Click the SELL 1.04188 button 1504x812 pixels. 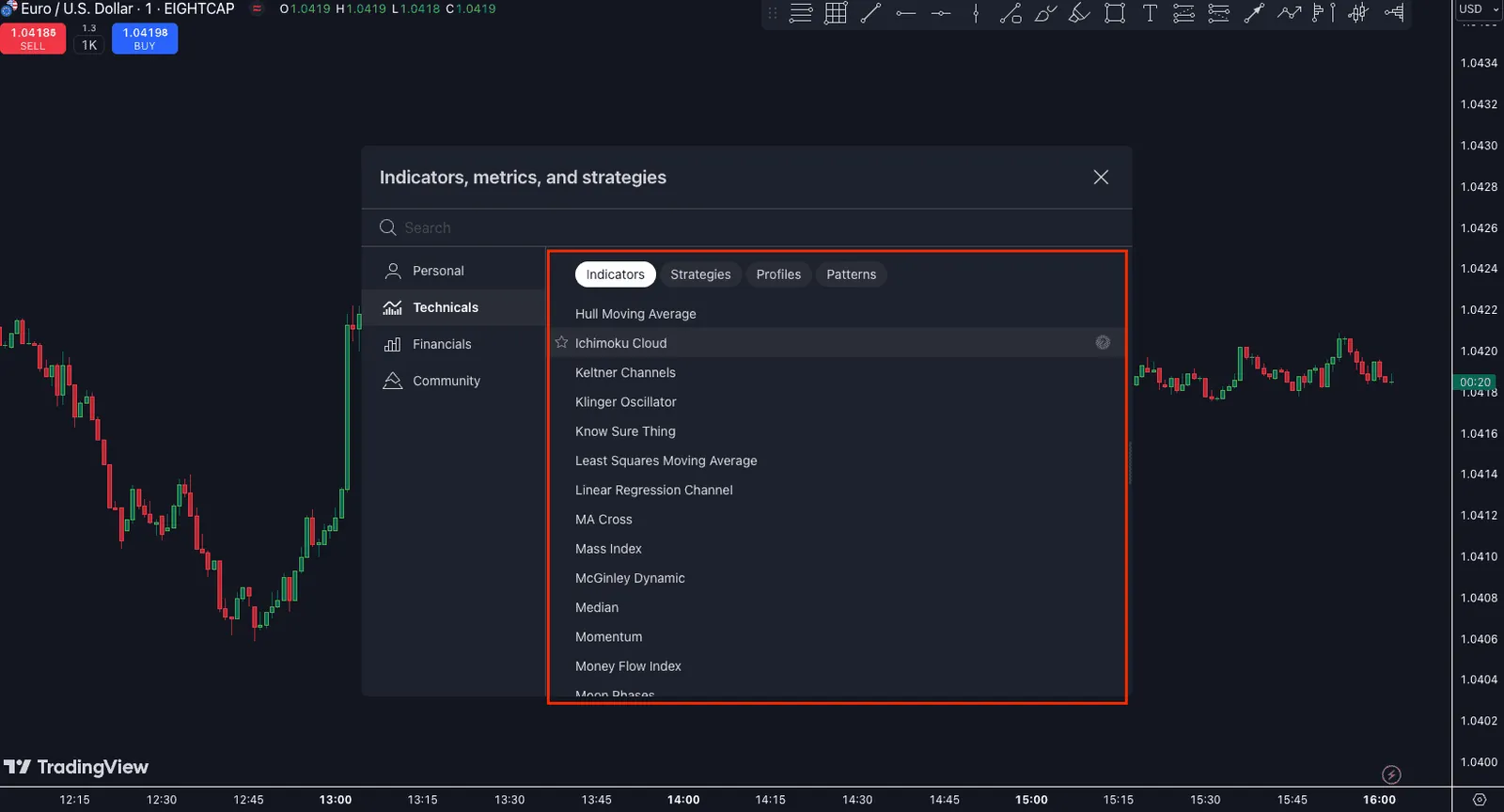tap(33, 39)
